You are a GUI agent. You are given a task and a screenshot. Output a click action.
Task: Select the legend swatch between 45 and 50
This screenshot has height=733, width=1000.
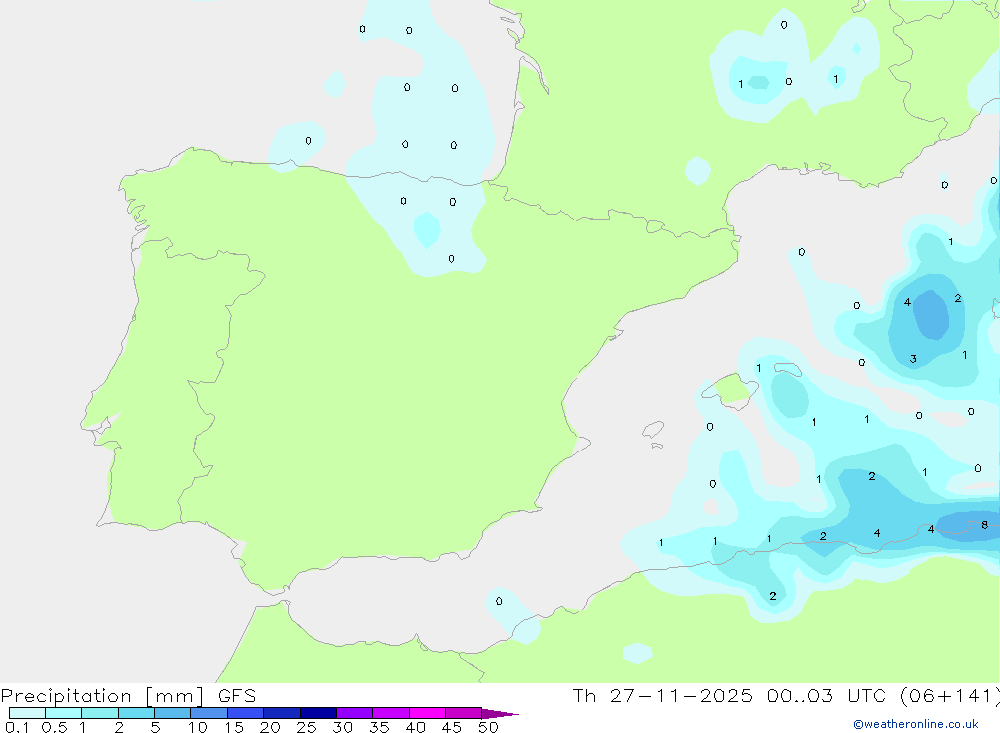464,713
